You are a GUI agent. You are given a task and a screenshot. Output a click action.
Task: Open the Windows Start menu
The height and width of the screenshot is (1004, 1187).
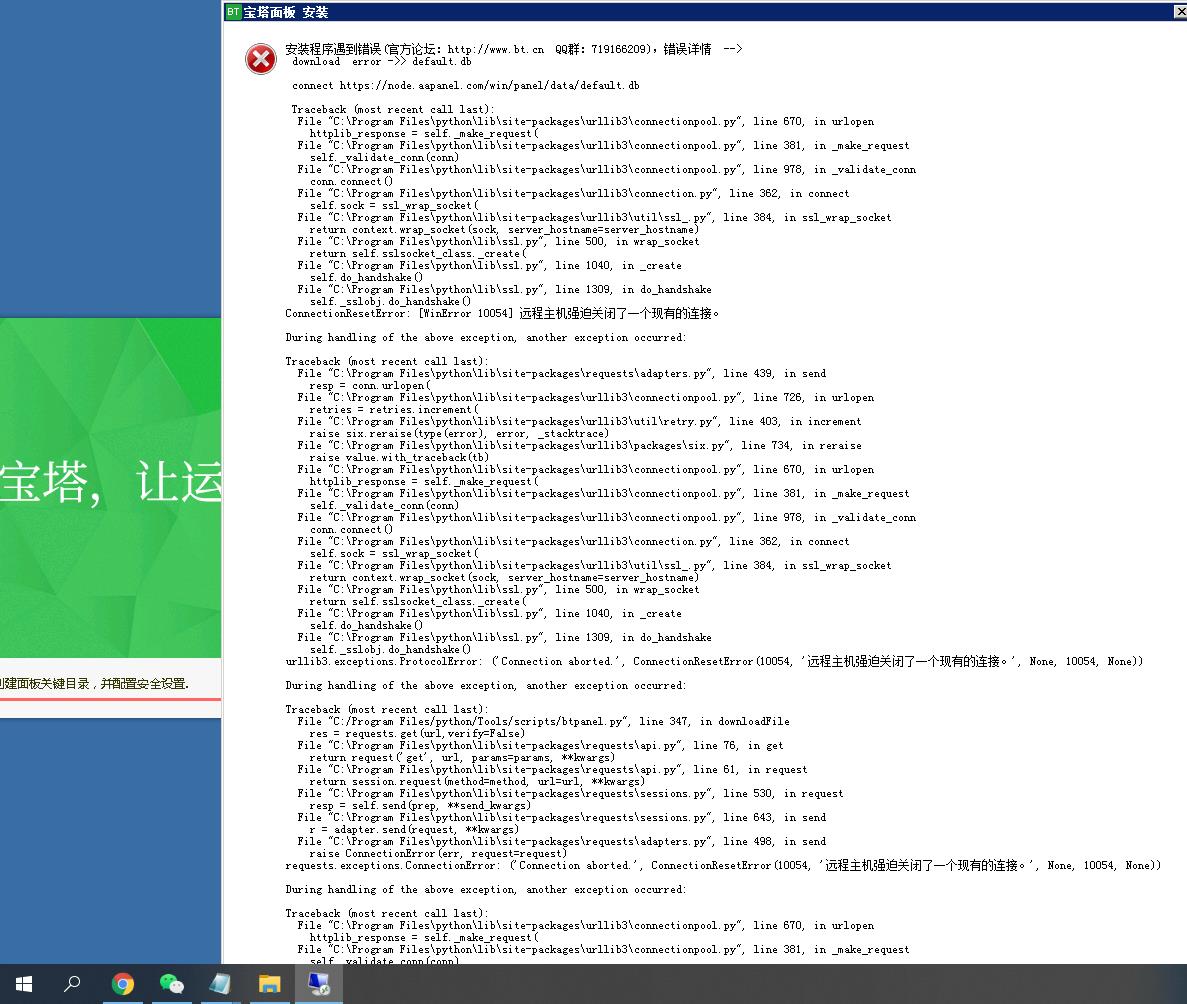coord(23,984)
